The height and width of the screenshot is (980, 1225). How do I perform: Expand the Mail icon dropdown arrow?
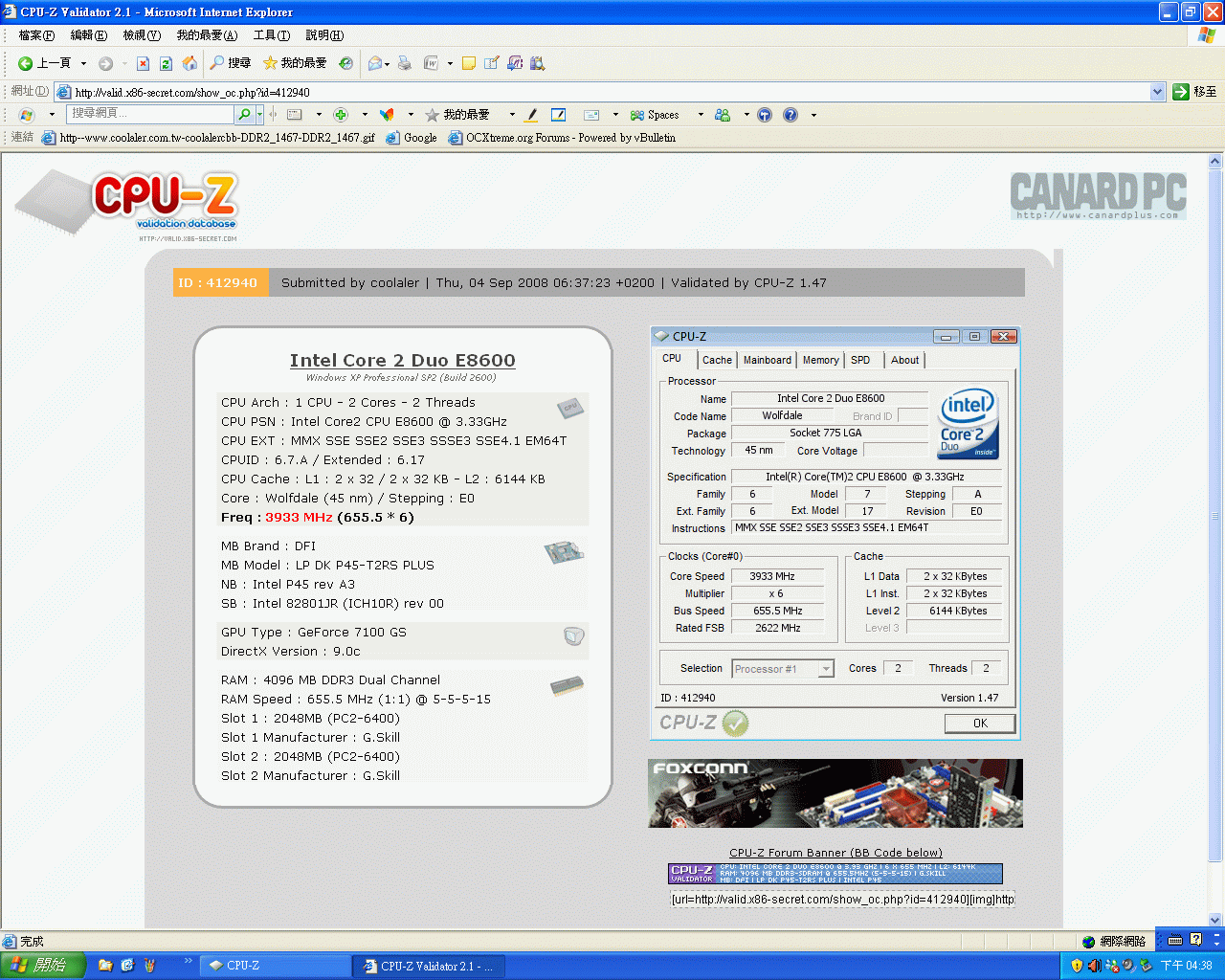click(387, 64)
